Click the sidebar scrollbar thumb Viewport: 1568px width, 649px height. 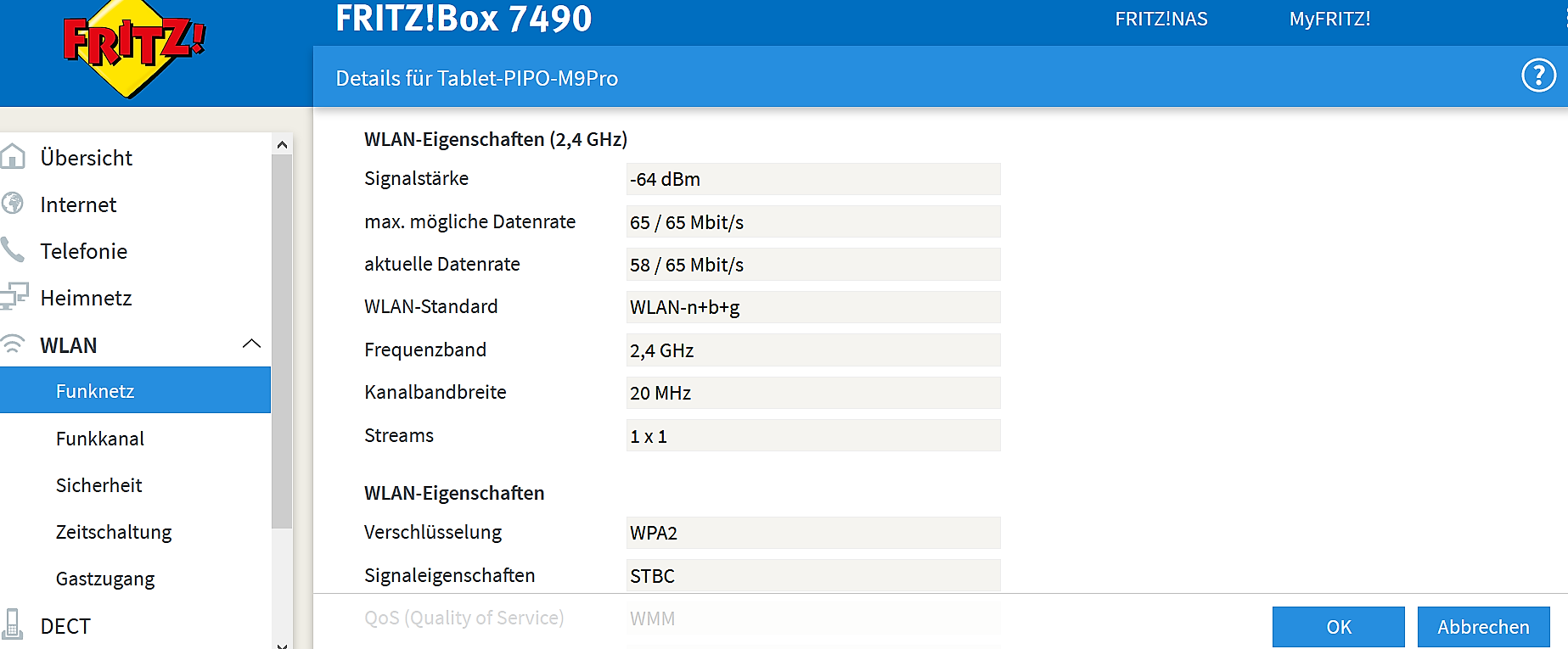pyautogui.click(x=282, y=342)
